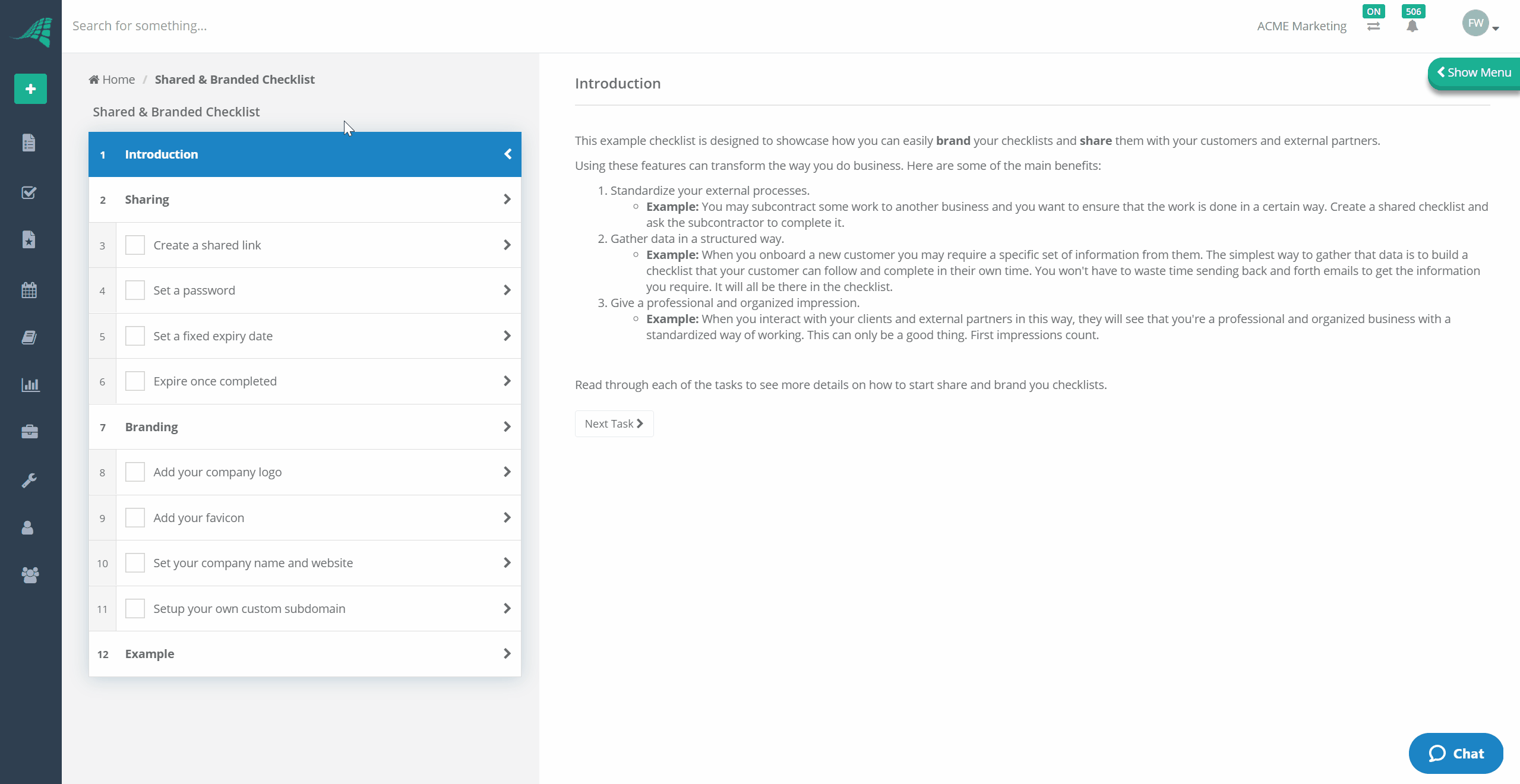Click the calendar icon in sidebar
The image size is (1520, 784).
(x=29, y=290)
